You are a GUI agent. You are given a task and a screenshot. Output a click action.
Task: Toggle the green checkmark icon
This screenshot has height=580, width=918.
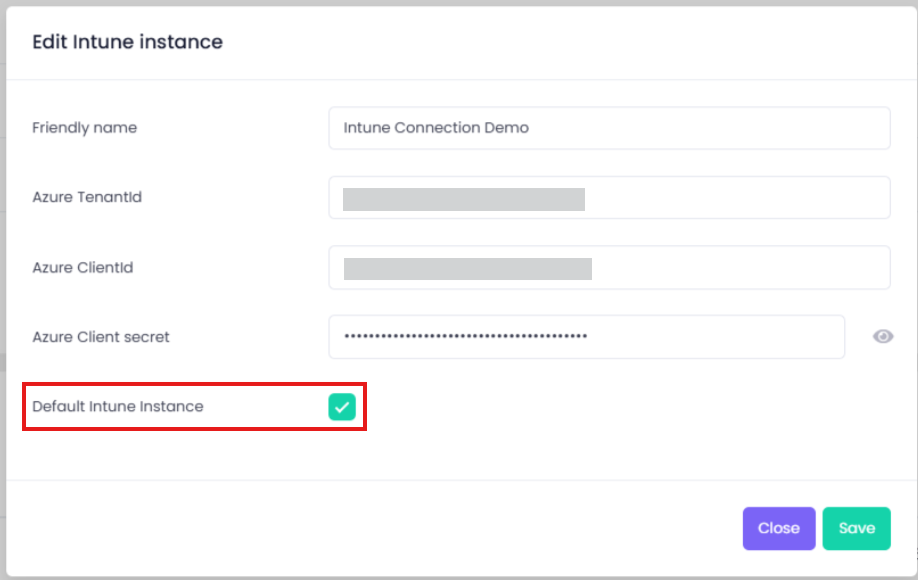click(x=342, y=407)
